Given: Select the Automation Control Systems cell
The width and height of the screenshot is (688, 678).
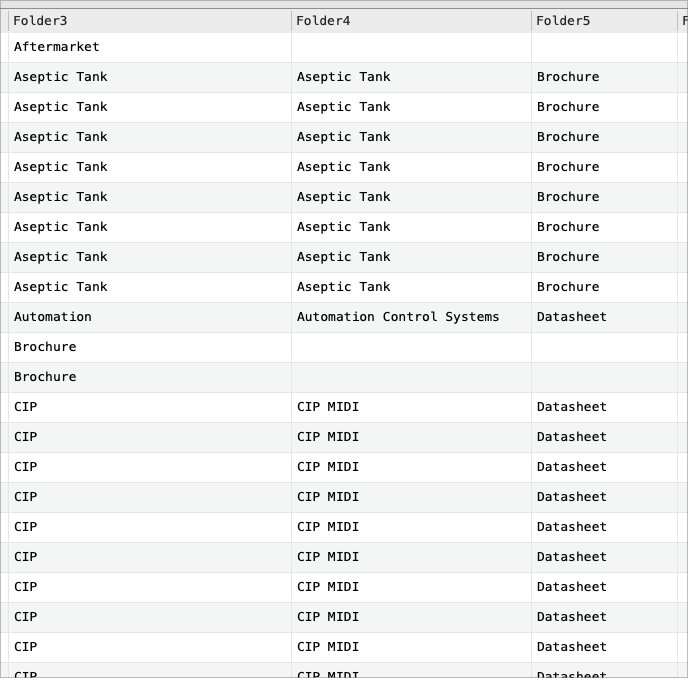Looking at the screenshot, I should point(398,317).
